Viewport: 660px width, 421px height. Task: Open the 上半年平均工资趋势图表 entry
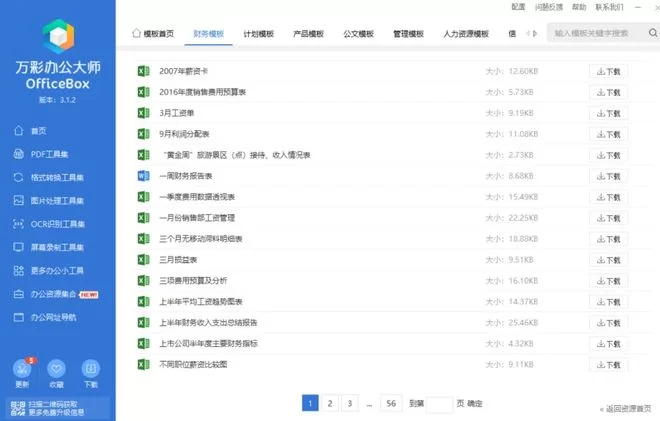(x=201, y=301)
